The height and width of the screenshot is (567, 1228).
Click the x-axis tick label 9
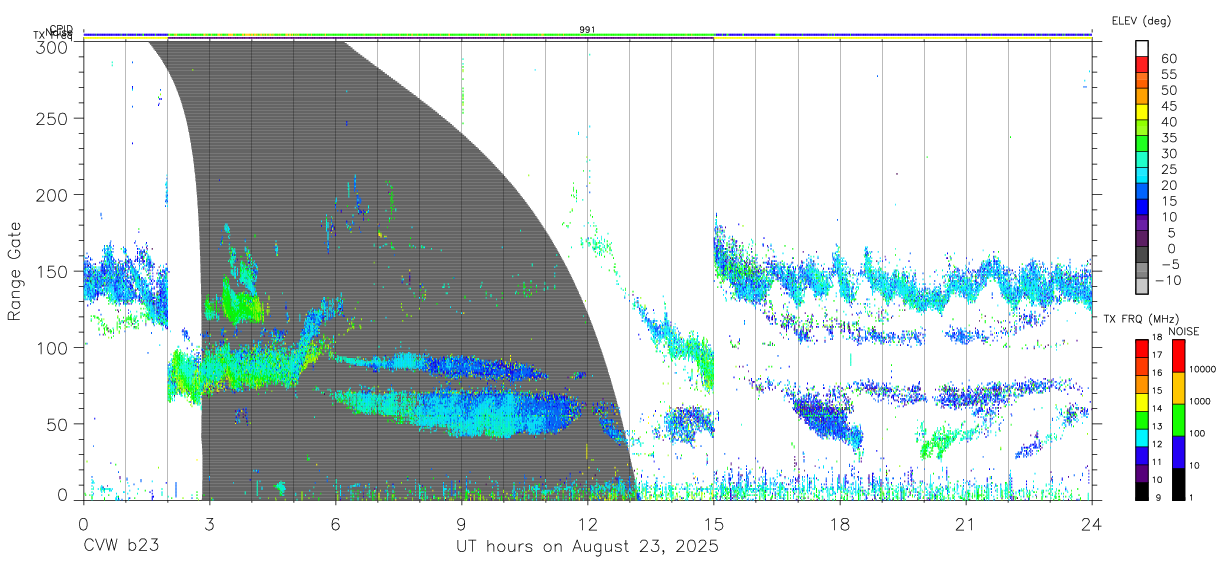(461, 524)
